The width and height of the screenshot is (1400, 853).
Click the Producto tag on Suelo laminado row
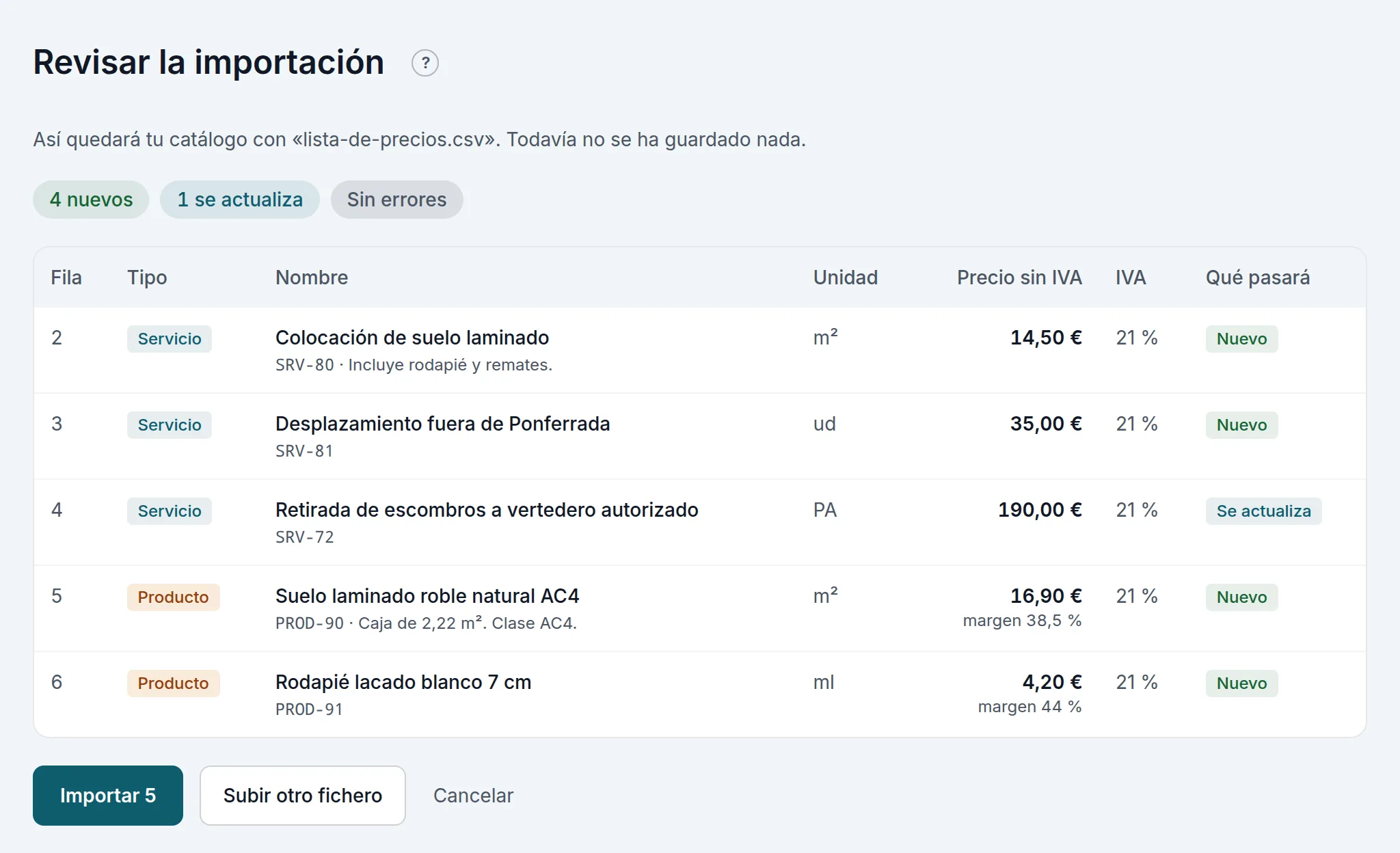[173, 597]
